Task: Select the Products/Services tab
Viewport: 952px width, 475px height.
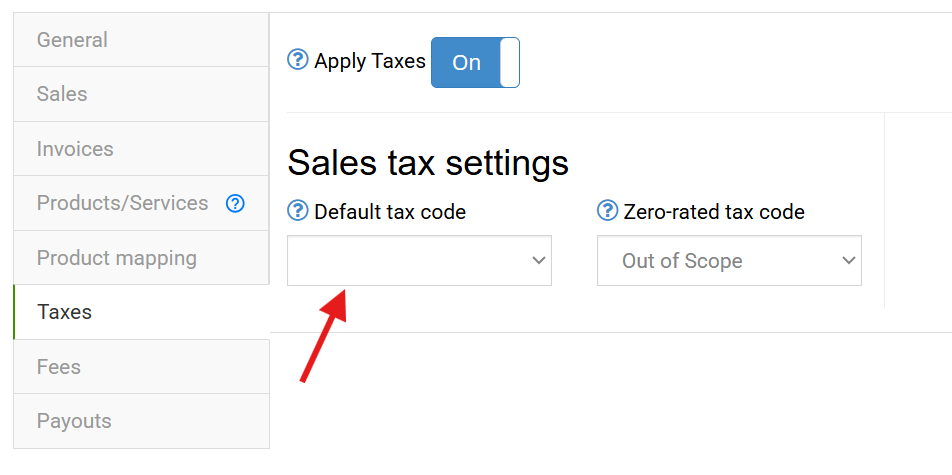Action: point(122,203)
